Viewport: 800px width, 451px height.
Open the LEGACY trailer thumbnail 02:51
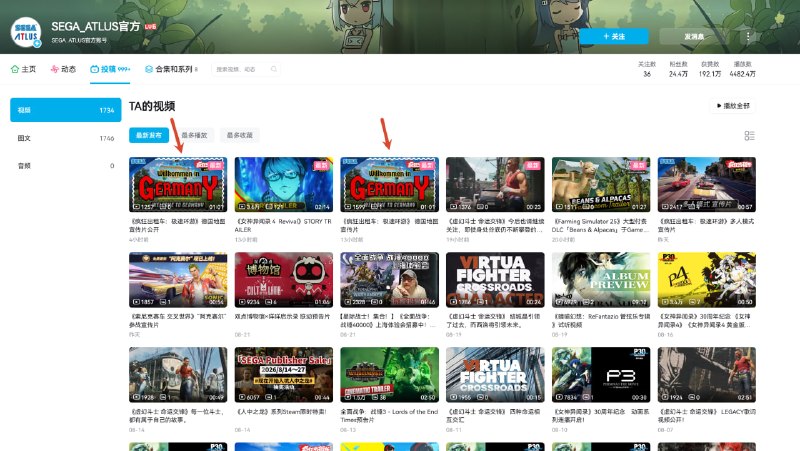point(707,374)
